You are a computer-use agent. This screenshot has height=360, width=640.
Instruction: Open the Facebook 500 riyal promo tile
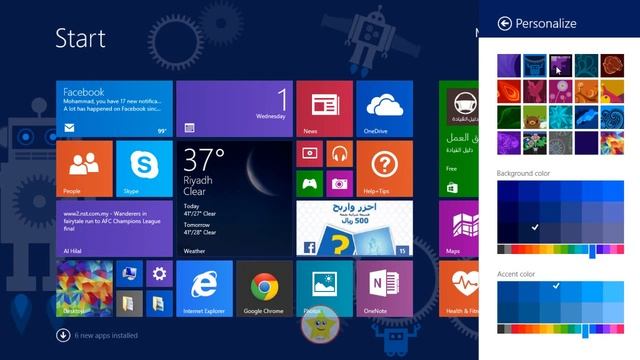[x=354, y=229]
